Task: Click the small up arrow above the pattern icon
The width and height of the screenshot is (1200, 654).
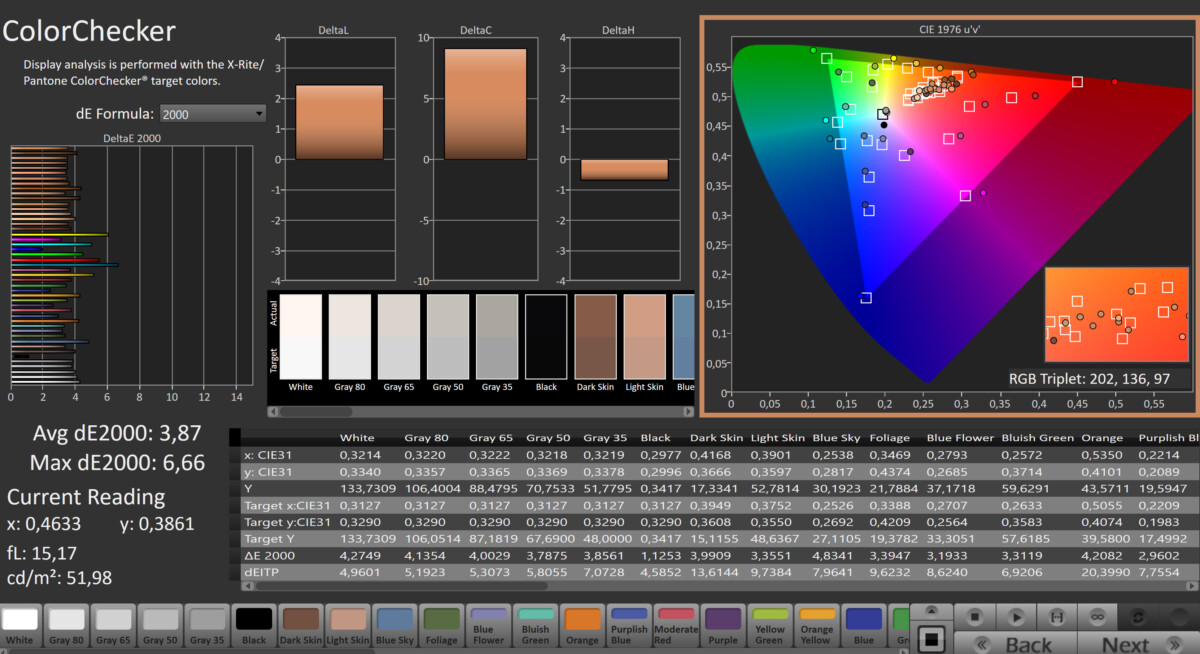Action: tap(930, 610)
